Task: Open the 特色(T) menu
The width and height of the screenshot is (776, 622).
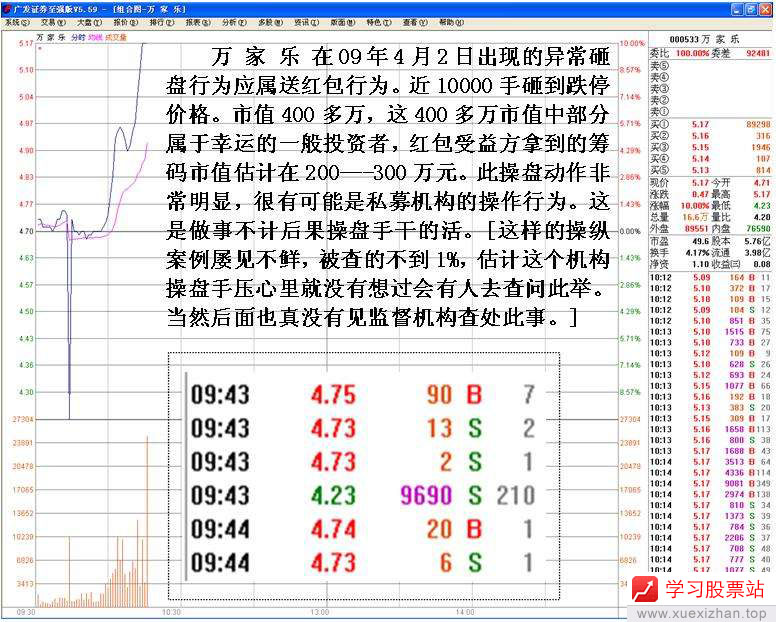Action: pyautogui.click(x=379, y=23)
